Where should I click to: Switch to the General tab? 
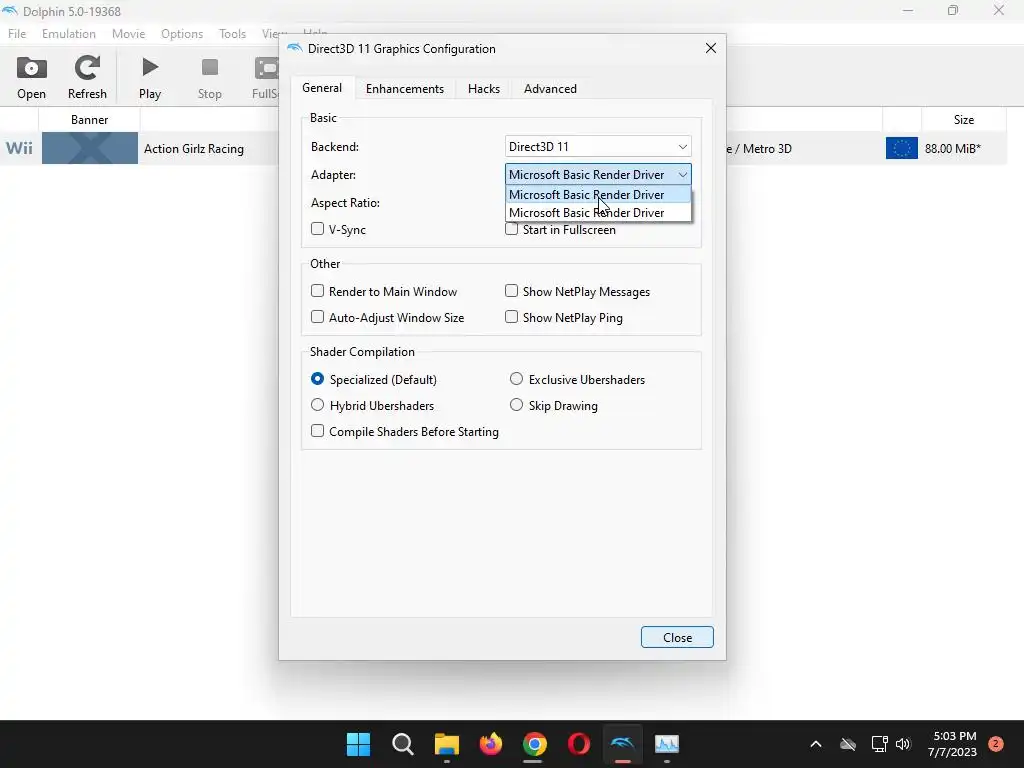322,88
